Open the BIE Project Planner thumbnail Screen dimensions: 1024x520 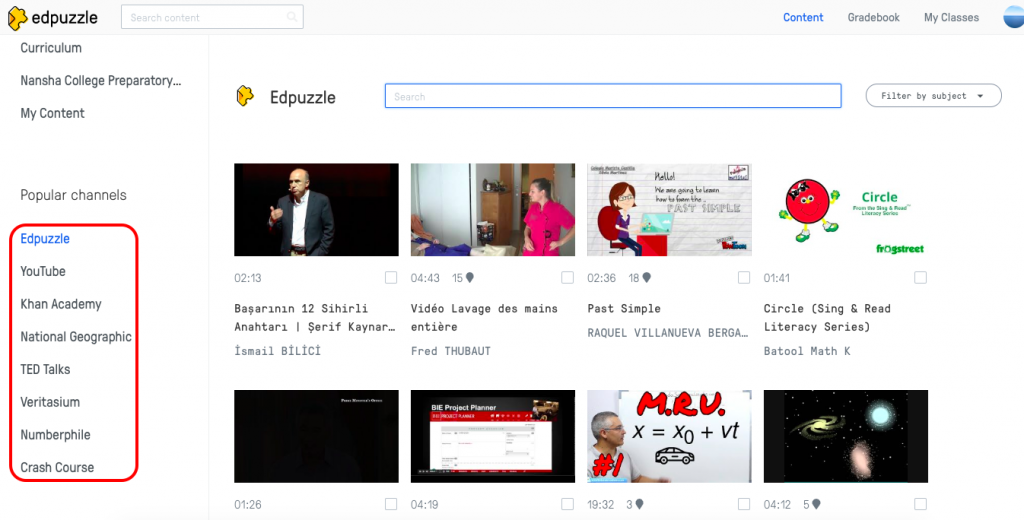tap(493, 436)
